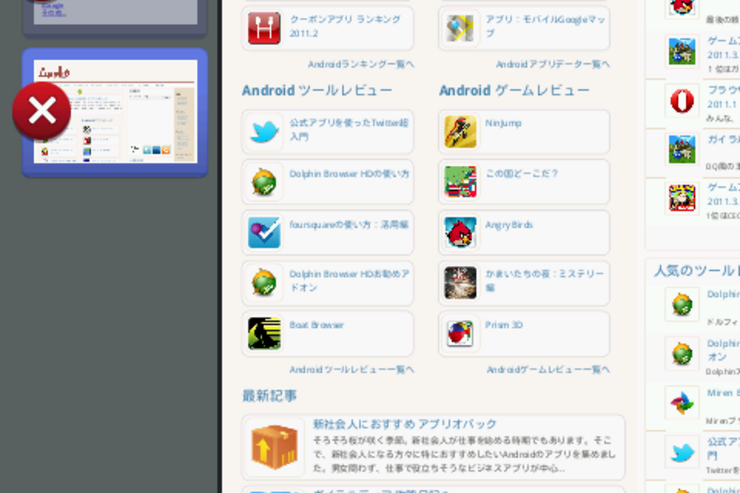This screenshot has width=740, height=493.
Task: Click the country quiz game text link
Action: pyautogui.click(x=521, y=174)
